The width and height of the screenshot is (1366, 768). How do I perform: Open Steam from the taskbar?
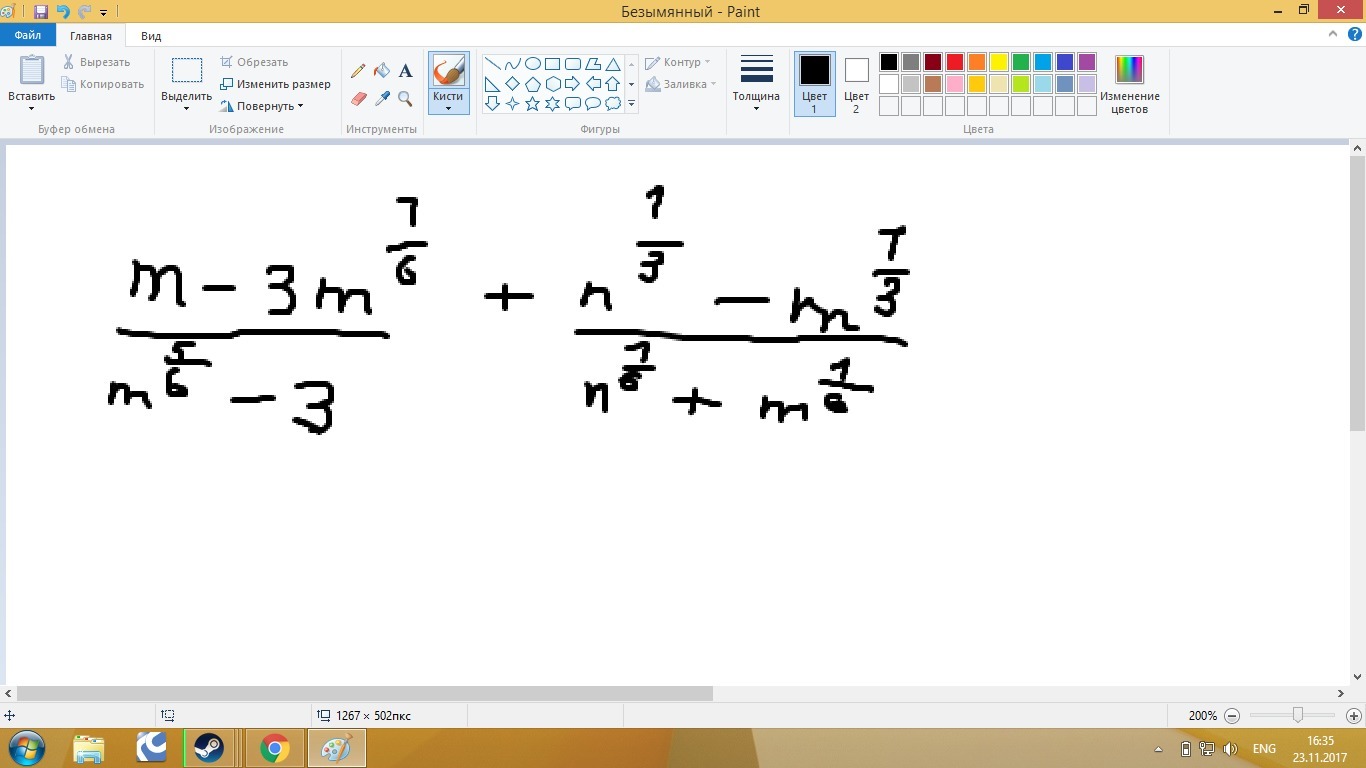point(209,748)
